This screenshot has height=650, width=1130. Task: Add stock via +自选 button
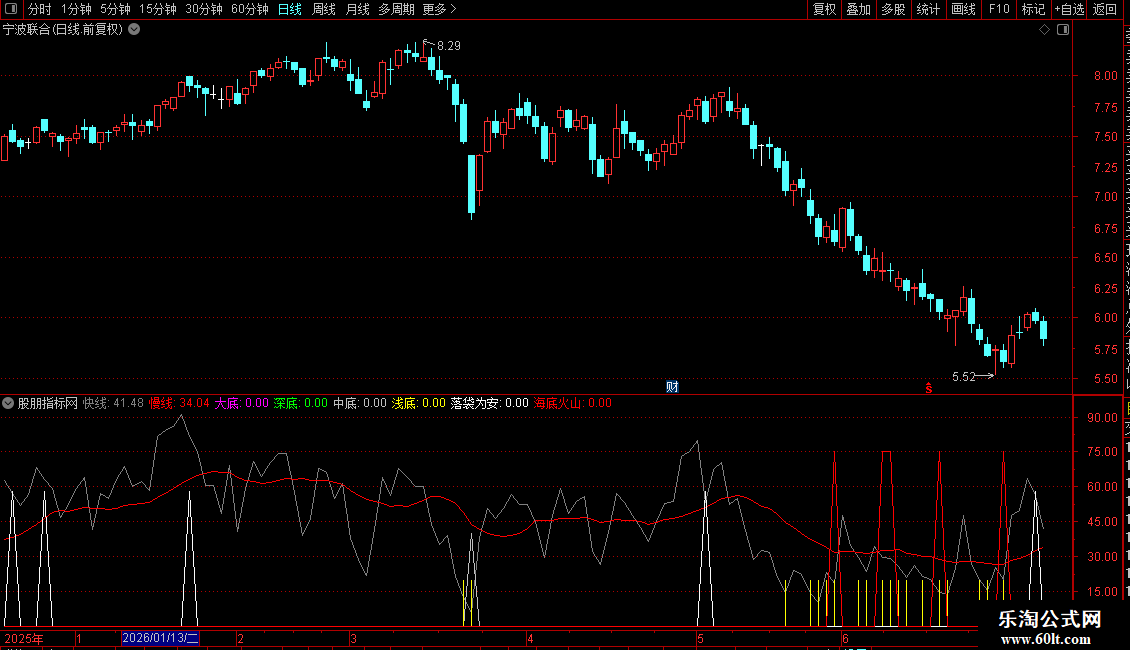click(1069, 9)
